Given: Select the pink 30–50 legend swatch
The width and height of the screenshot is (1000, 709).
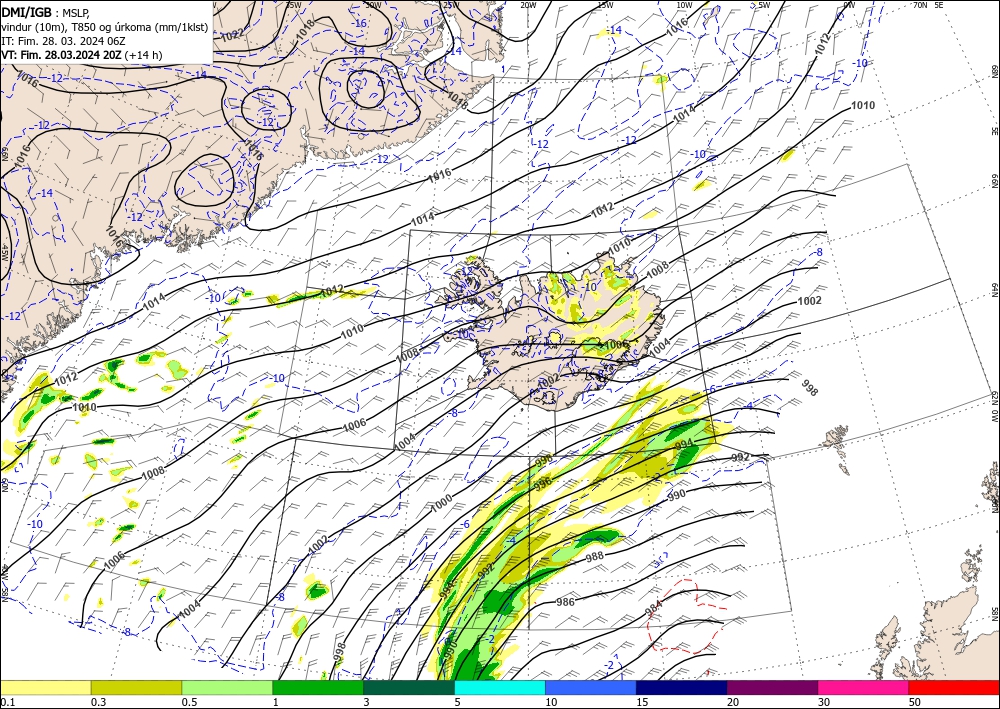Looking at the screenshot, I should 864,688.
